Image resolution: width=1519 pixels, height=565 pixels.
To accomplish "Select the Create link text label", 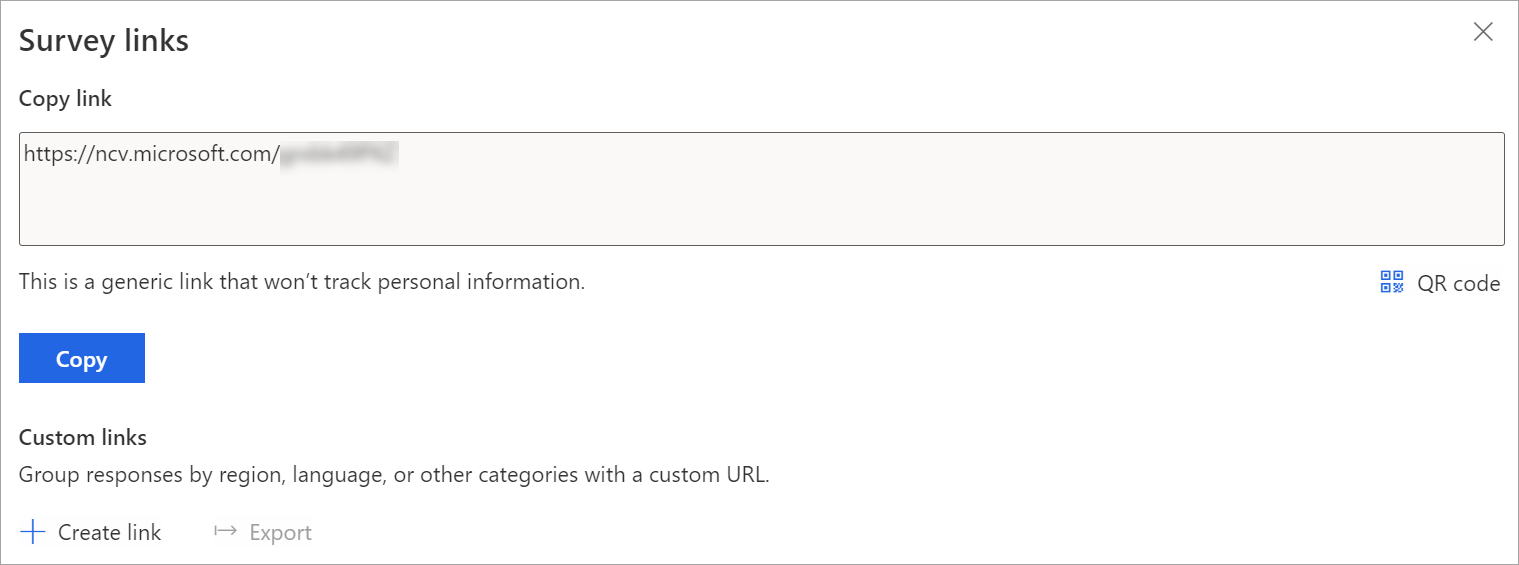I will (109, 532).
